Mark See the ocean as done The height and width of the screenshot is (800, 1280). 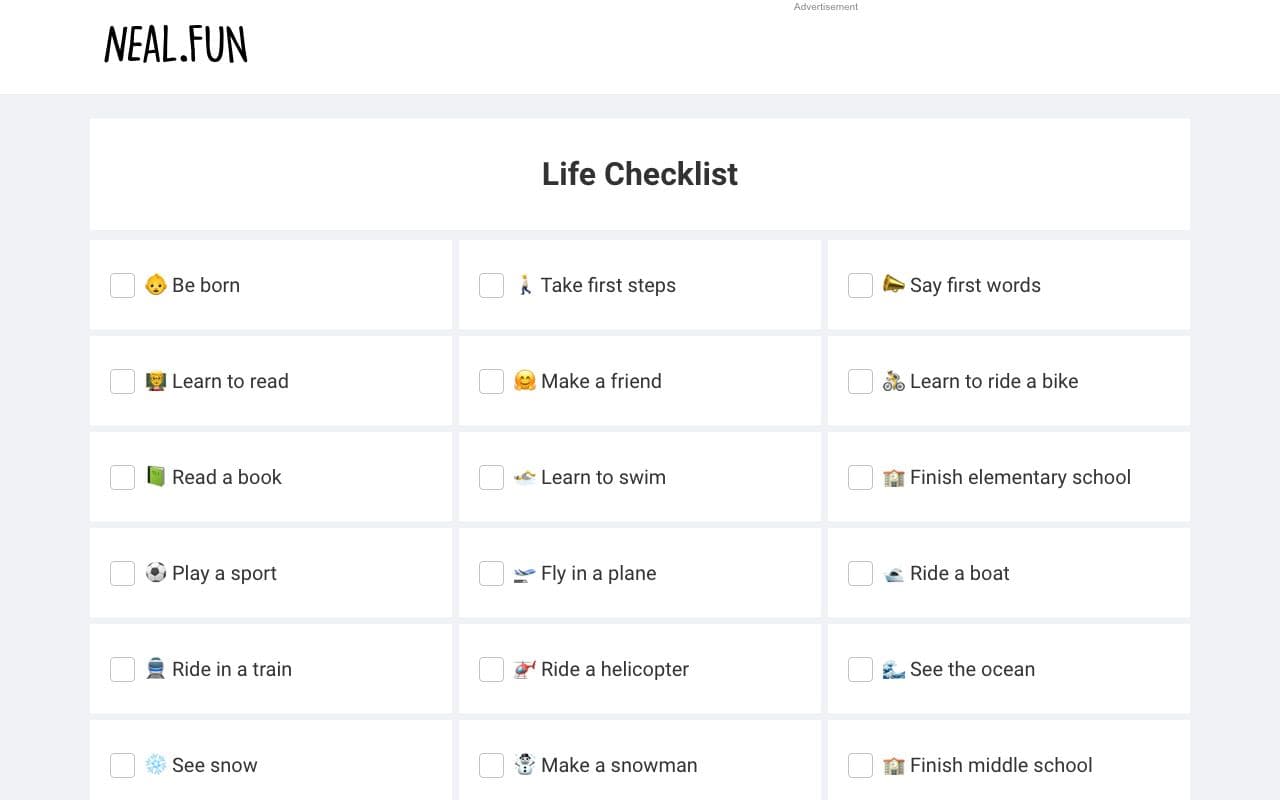pyautogui.click(x=860, y=669)
